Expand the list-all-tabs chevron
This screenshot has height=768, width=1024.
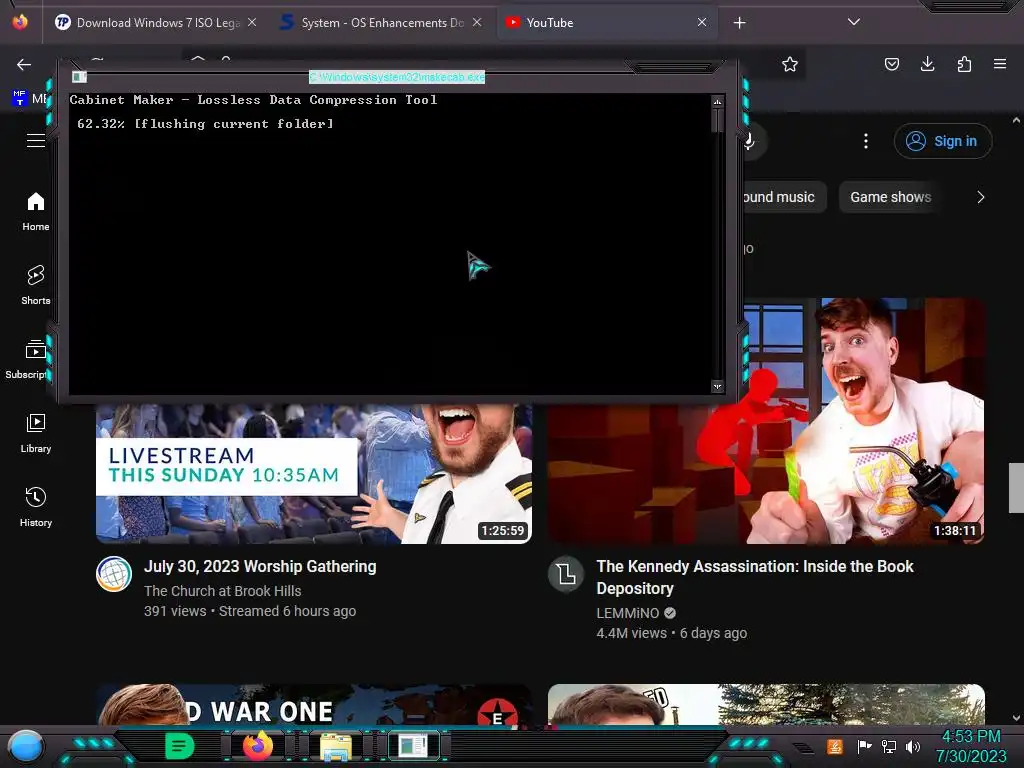(x=854, y=22)
